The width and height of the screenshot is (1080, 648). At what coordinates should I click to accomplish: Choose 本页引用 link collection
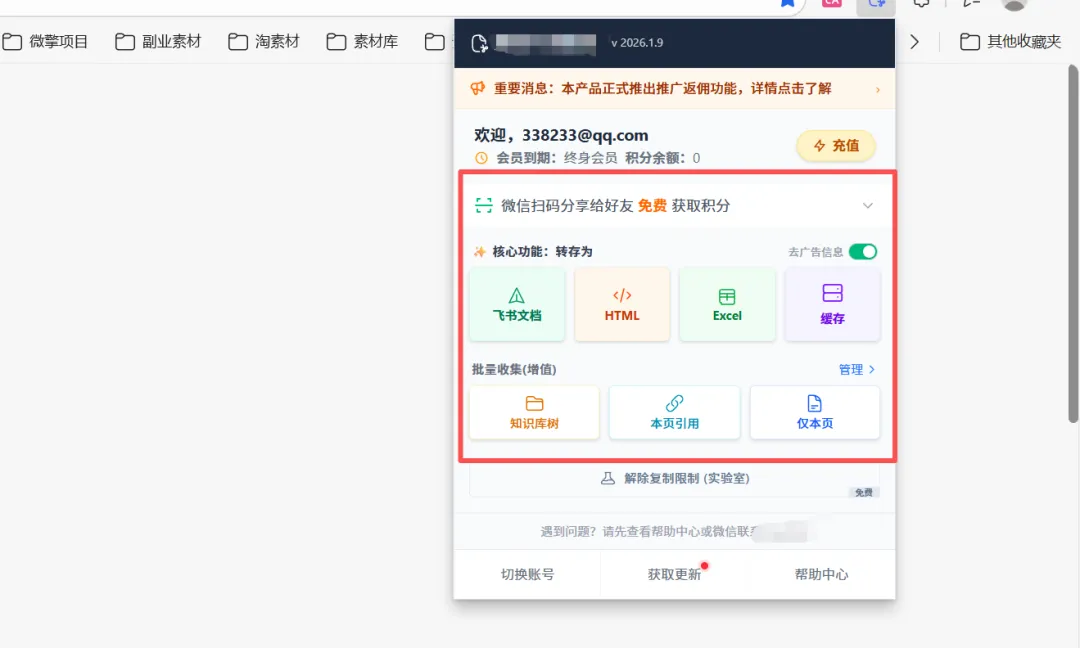click(x=674, y=412)
